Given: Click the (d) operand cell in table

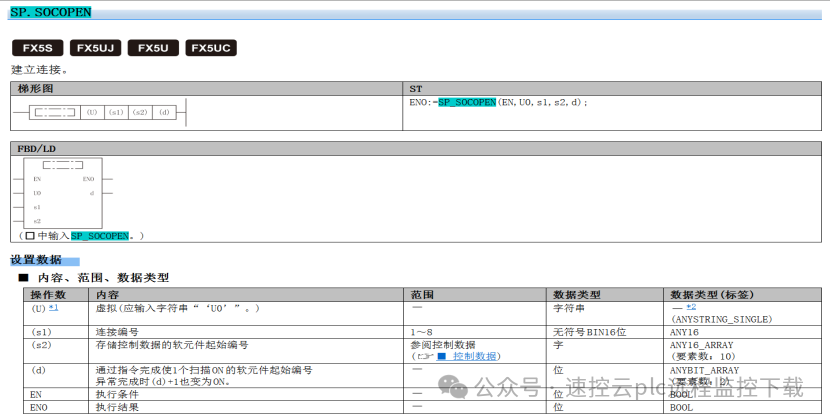Looking at the screenshot, I should pyautogui.click(x=56, y=376).
